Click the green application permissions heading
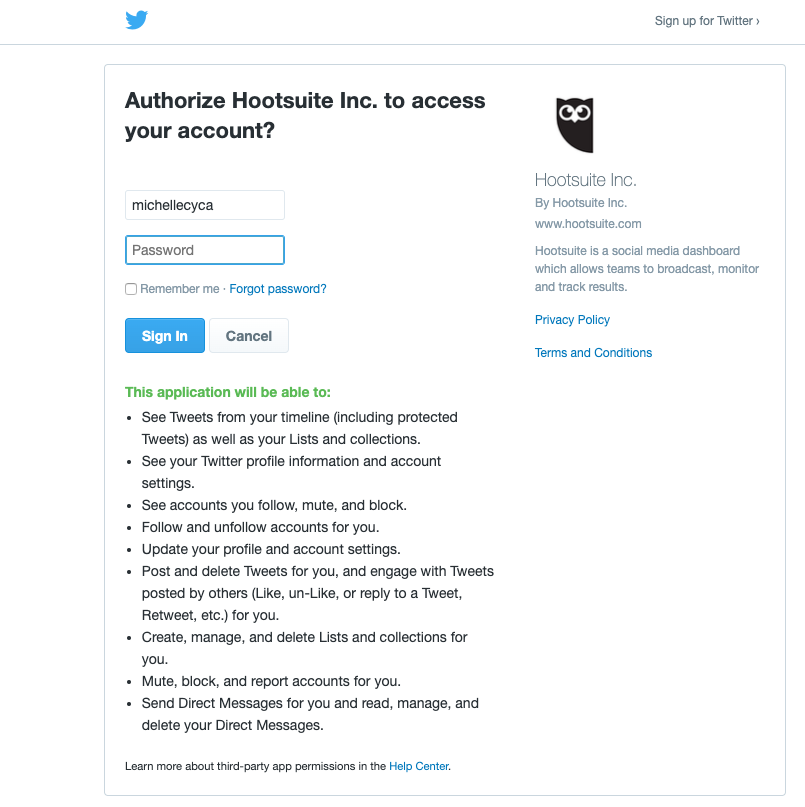 click(228, 392)
